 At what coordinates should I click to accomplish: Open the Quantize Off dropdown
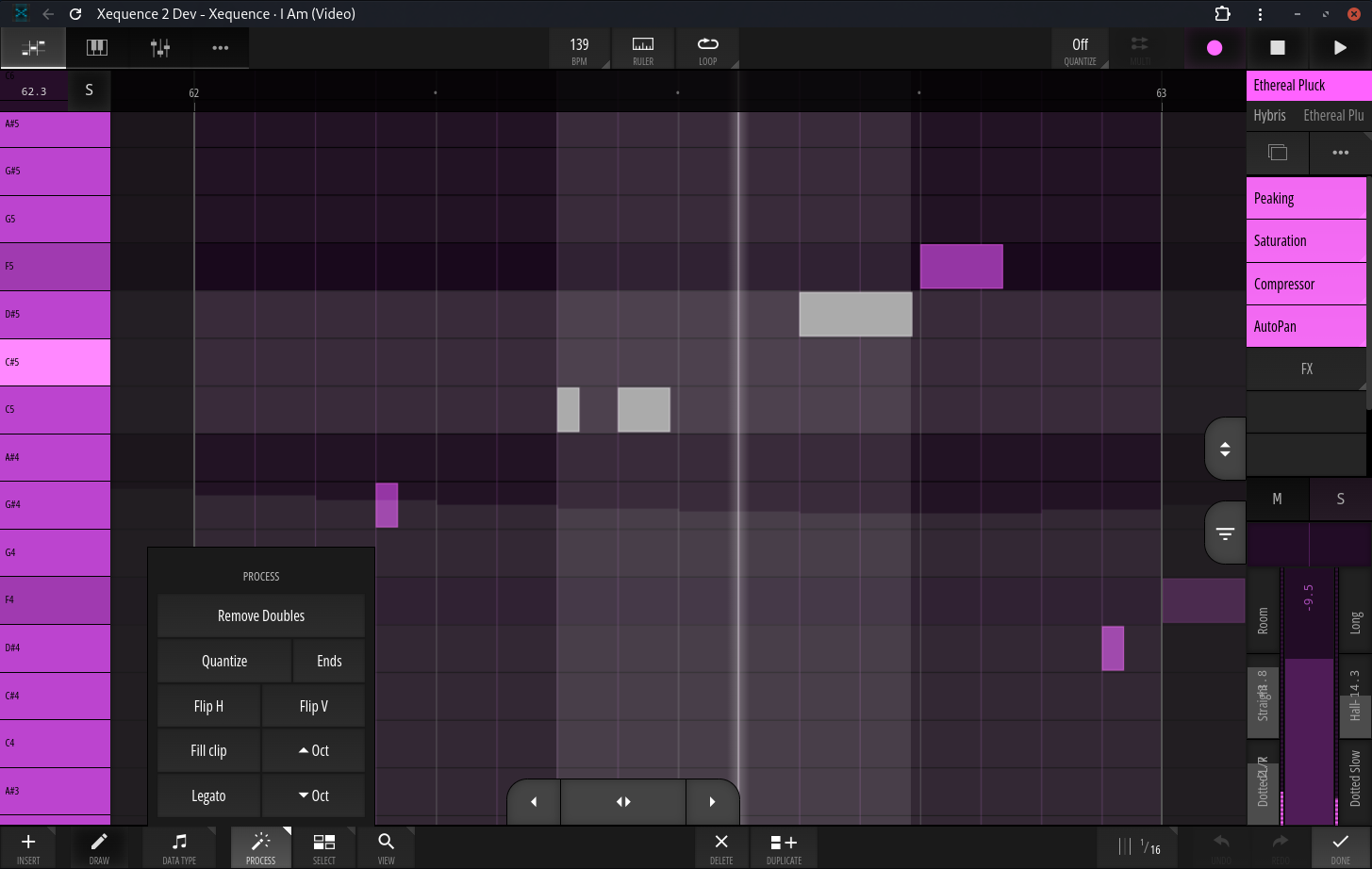(1081, 50)
